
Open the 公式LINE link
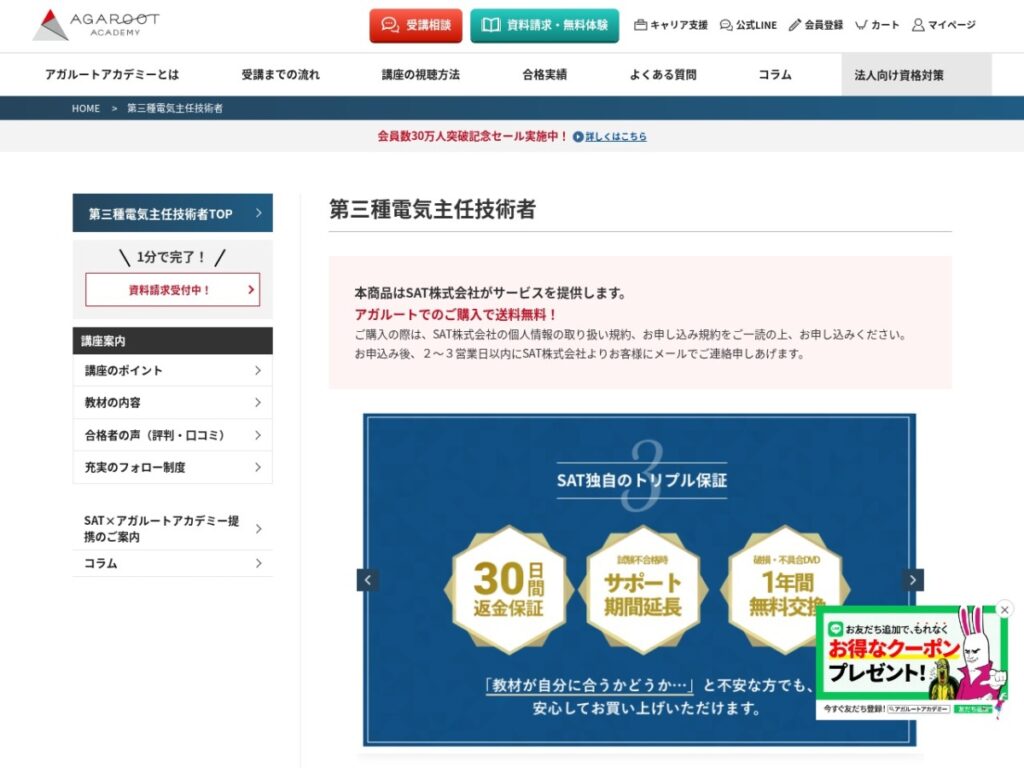pyautogui.click(x=748, y=25)
